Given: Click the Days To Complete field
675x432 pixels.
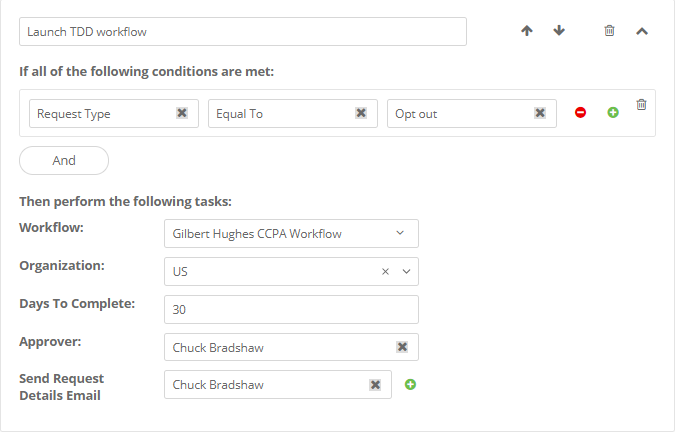Looking at the screenshot, I should (x=291, y=309).
